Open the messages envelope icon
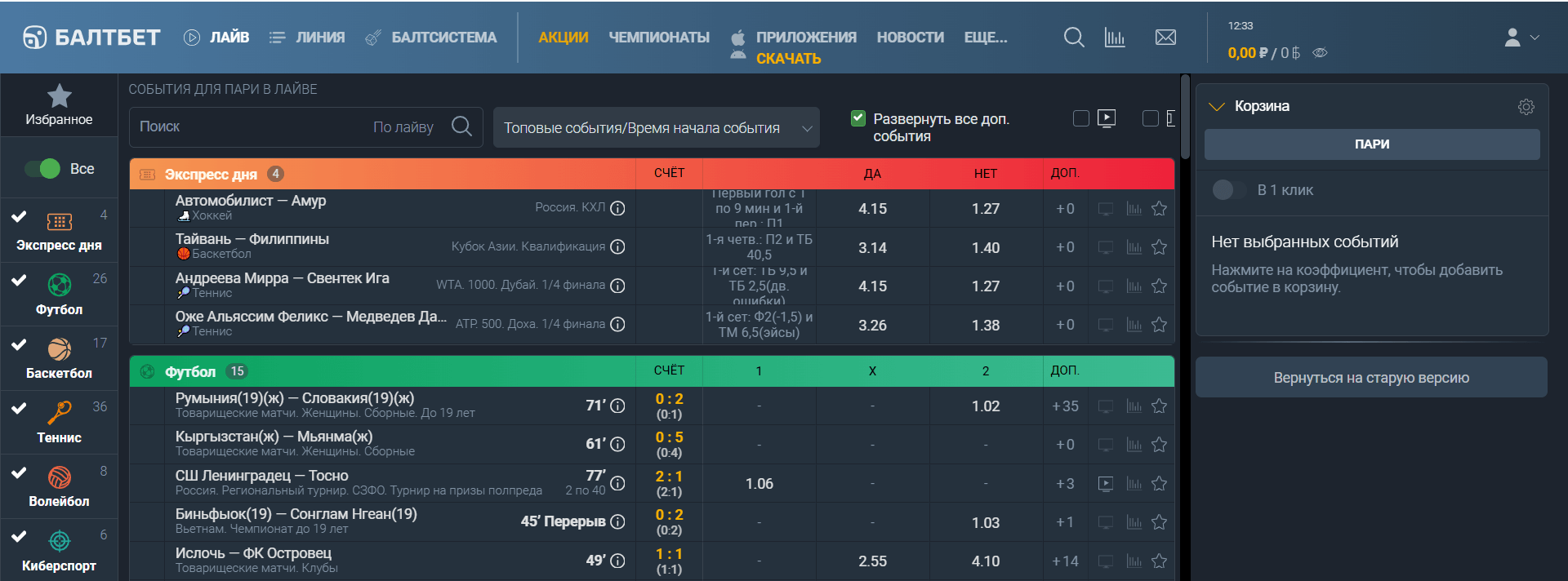 tap(1165, 38)
